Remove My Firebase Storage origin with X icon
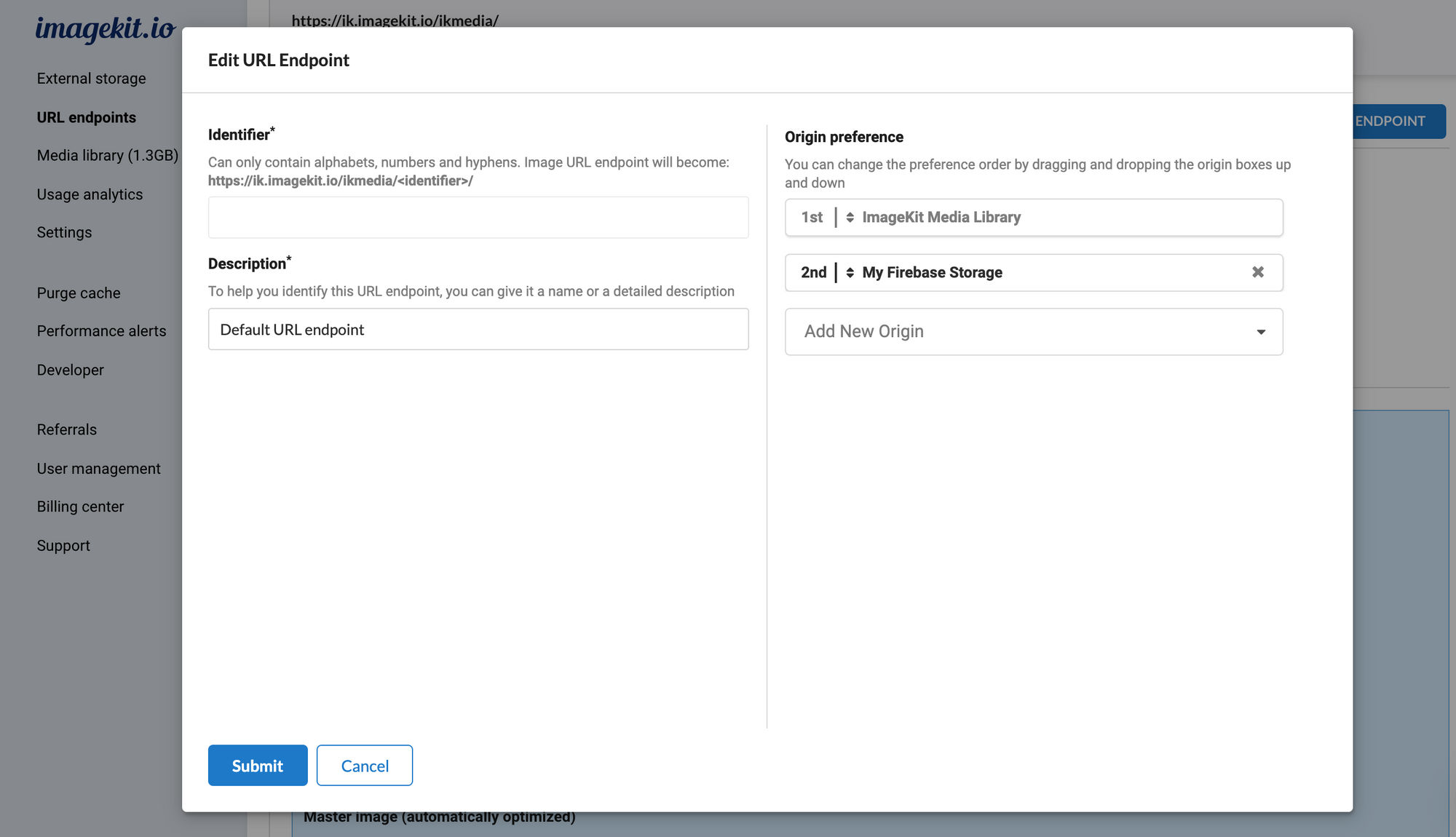The height and width of the screenshot is (837, 1456). coord(1257,272)
